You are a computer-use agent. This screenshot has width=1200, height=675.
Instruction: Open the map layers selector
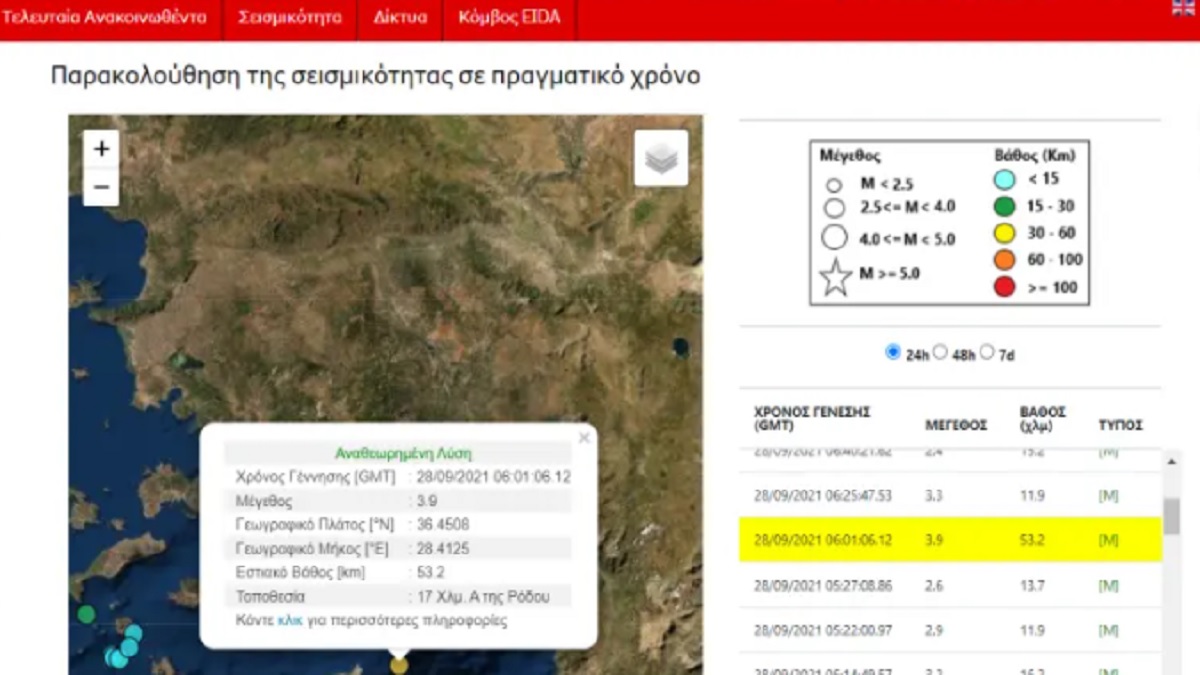pyautogui.click(x=661, y=158)
